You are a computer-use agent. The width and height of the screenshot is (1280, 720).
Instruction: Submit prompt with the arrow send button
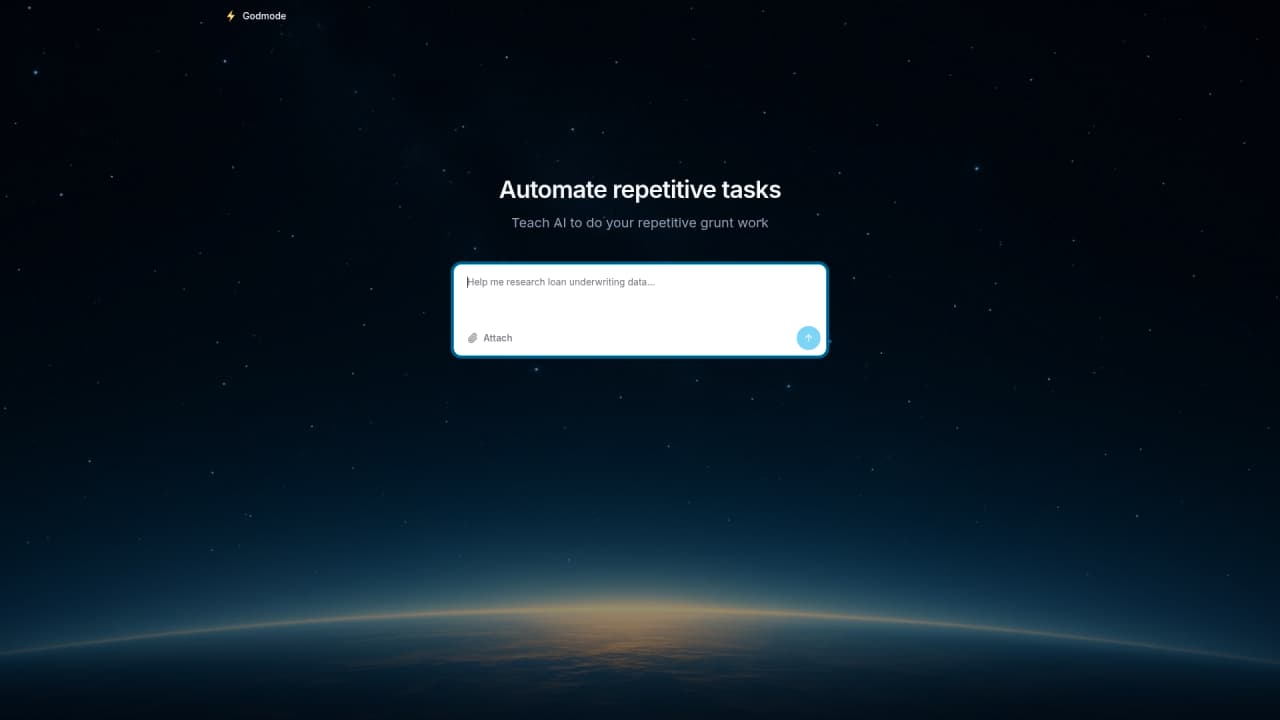pyautogui.click(x=808, y=338)
